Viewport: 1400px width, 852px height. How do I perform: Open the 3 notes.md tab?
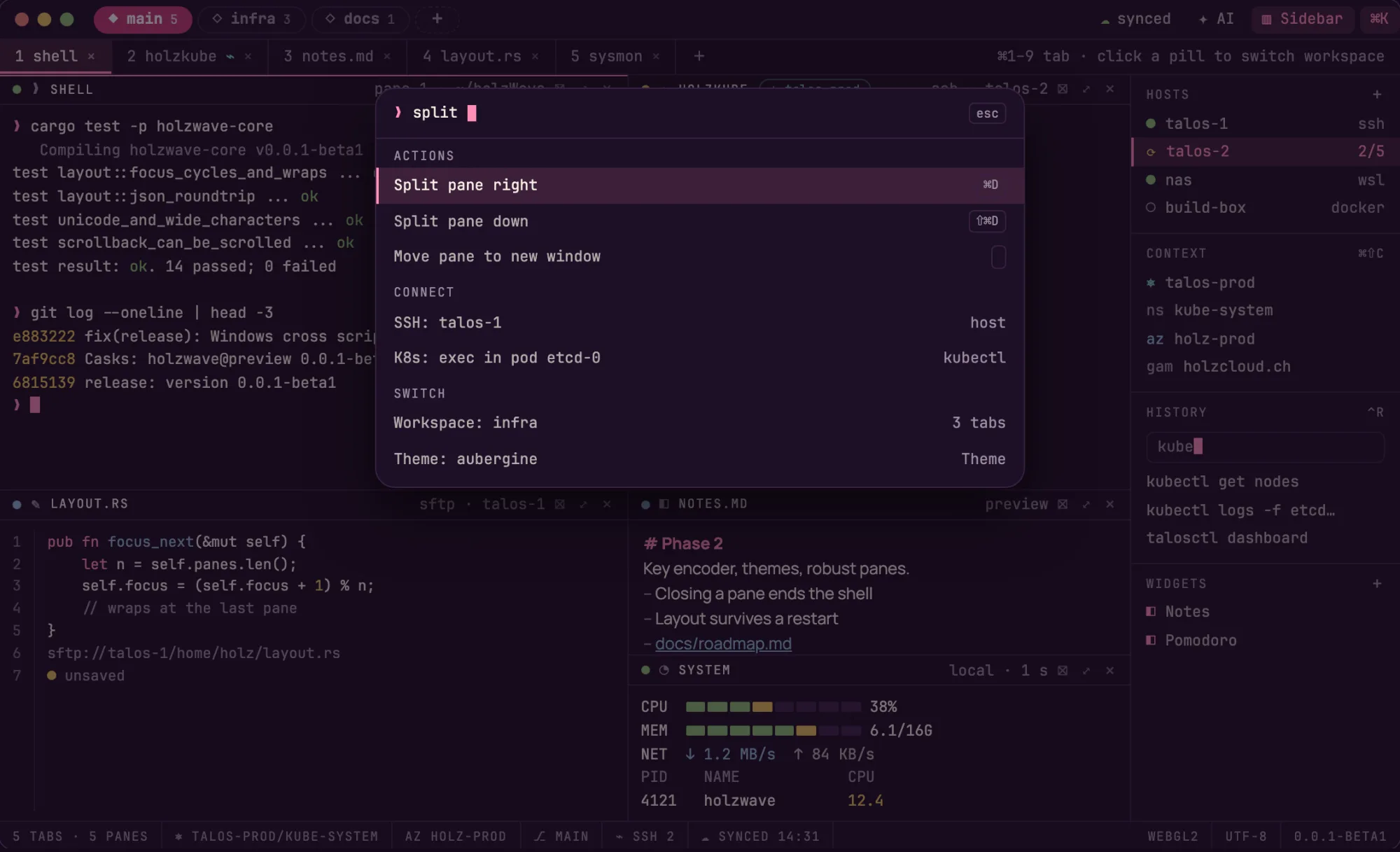pos(337,56)
